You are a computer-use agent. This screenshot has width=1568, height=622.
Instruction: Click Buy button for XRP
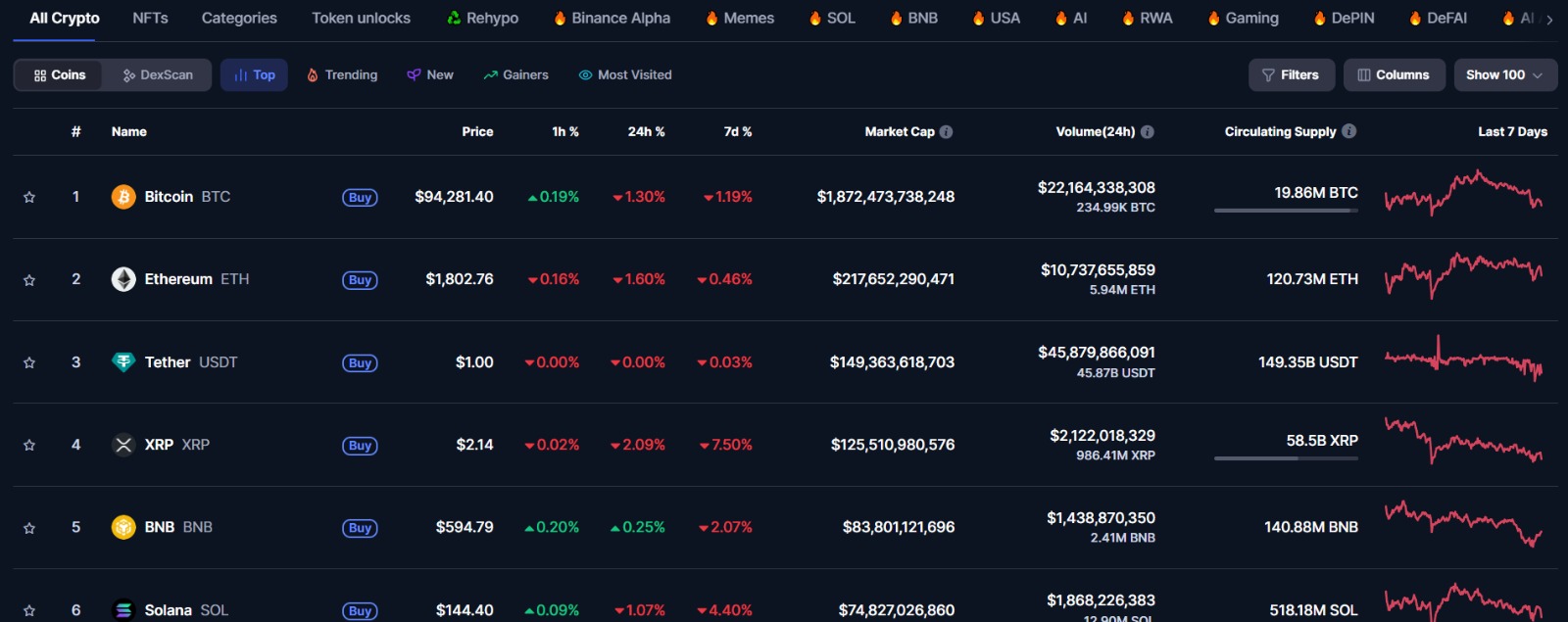click(x=360, y=446)
